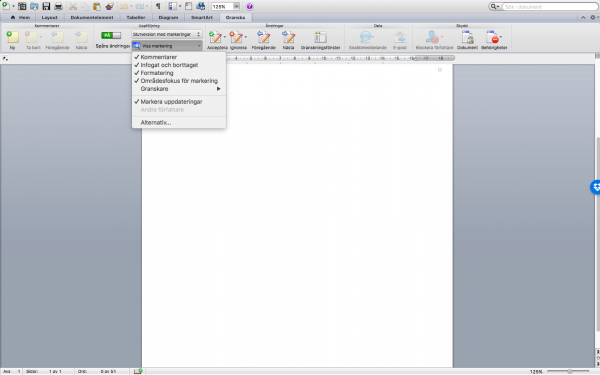Click the Toolbox icon
This screenshot has width=600, height=375.
click(189, 6)
